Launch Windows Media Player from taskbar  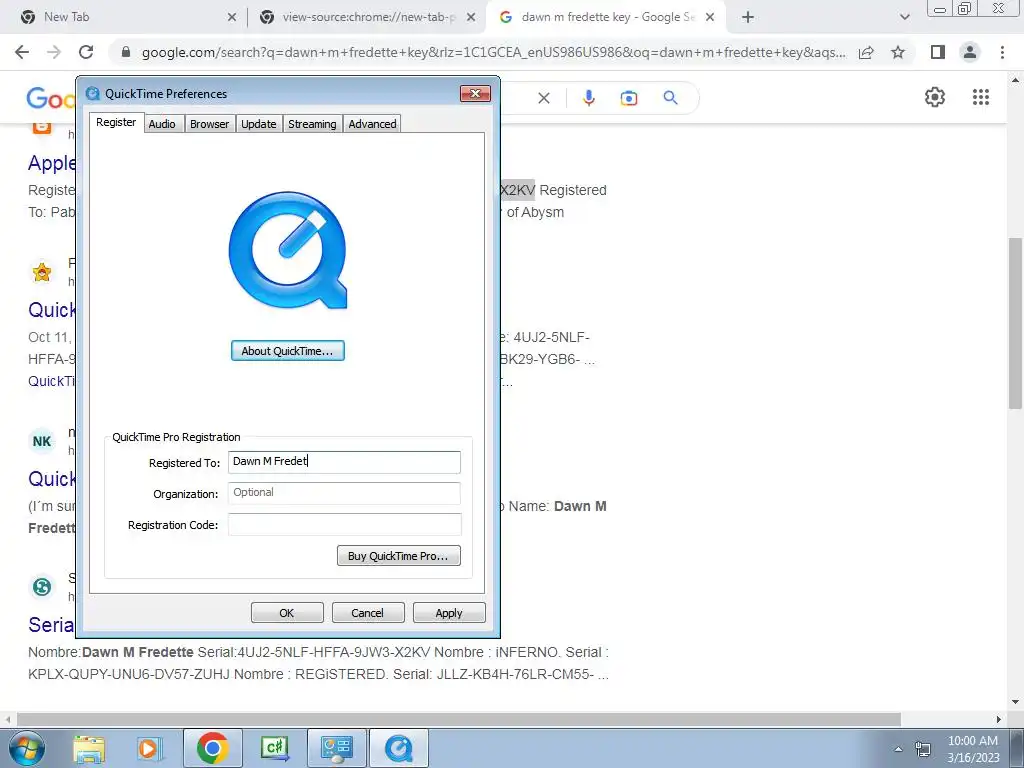tap(149, 749)
